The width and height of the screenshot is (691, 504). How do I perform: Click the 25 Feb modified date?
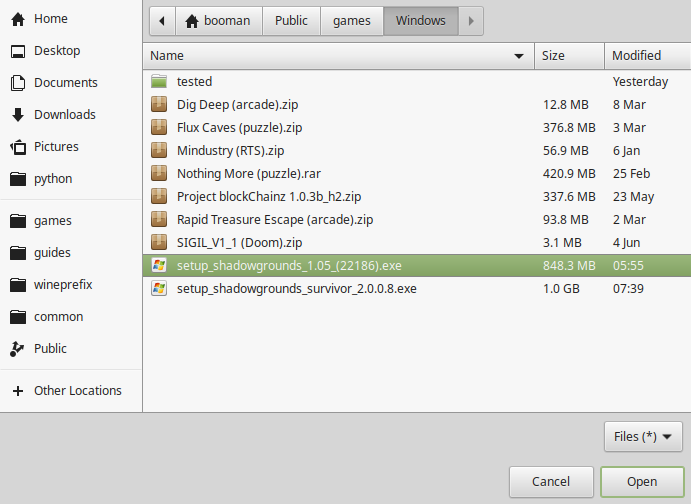631,174
